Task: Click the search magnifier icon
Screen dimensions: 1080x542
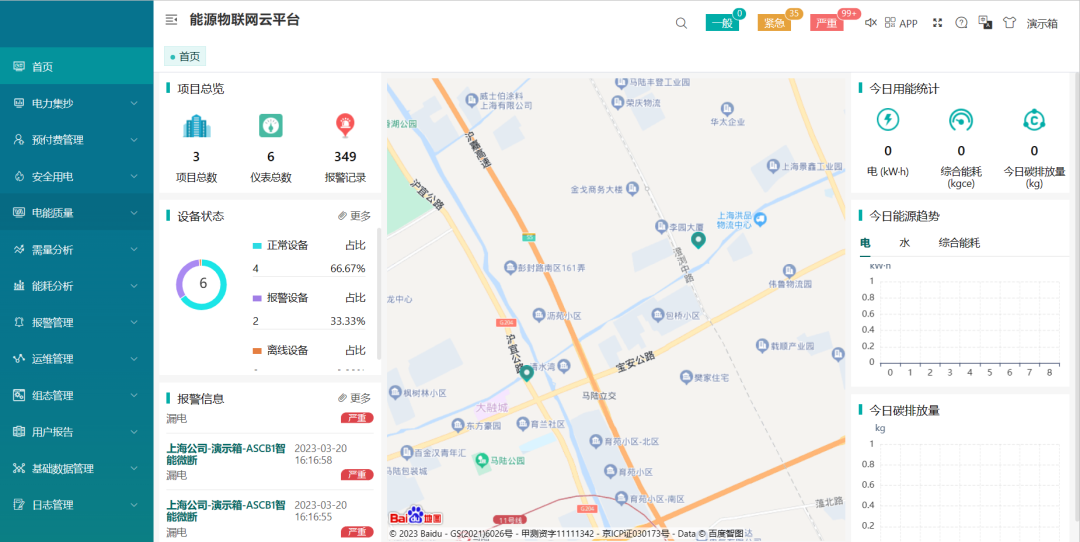Action: [x=681, y=23]
